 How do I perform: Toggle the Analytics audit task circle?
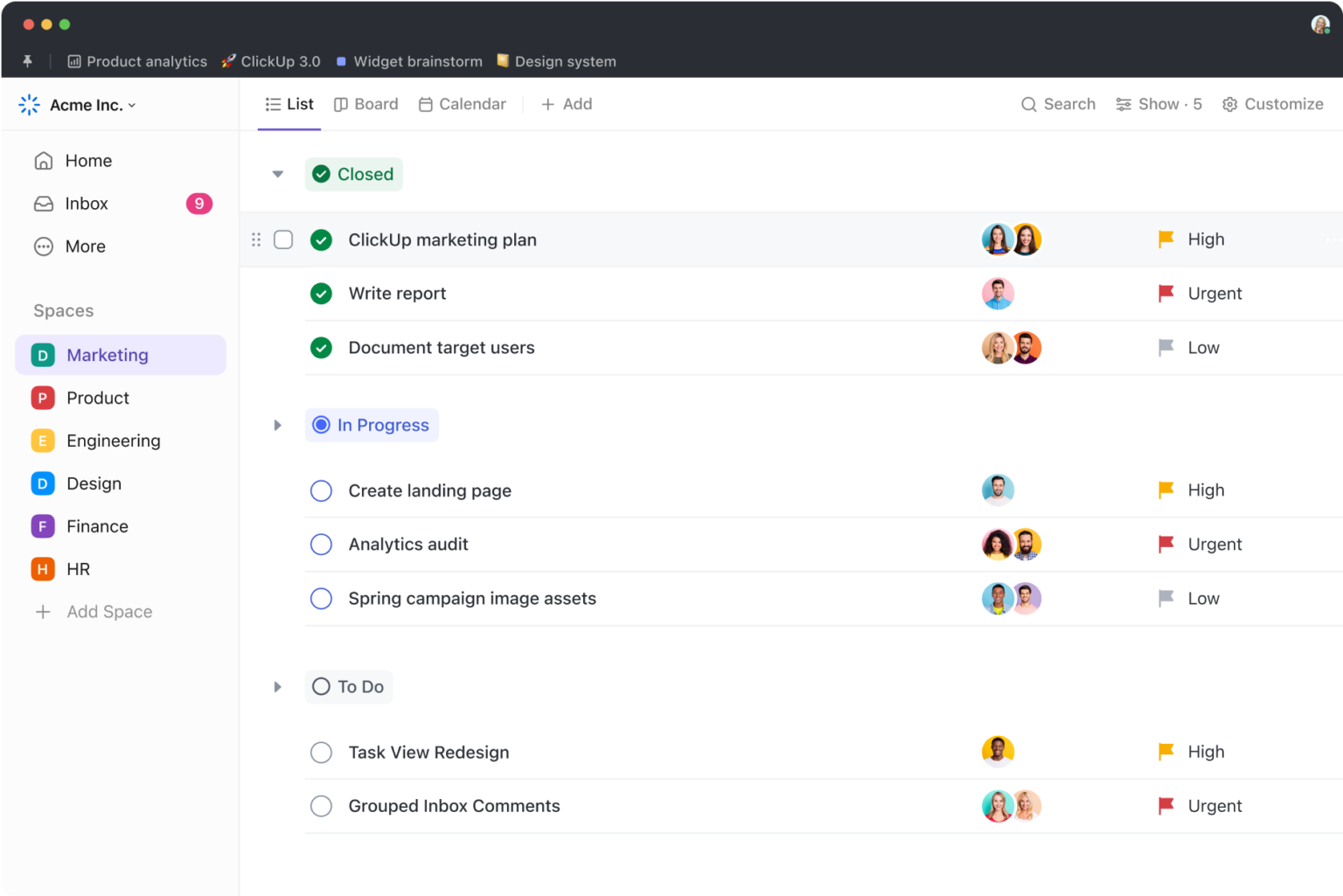[321, 544]
